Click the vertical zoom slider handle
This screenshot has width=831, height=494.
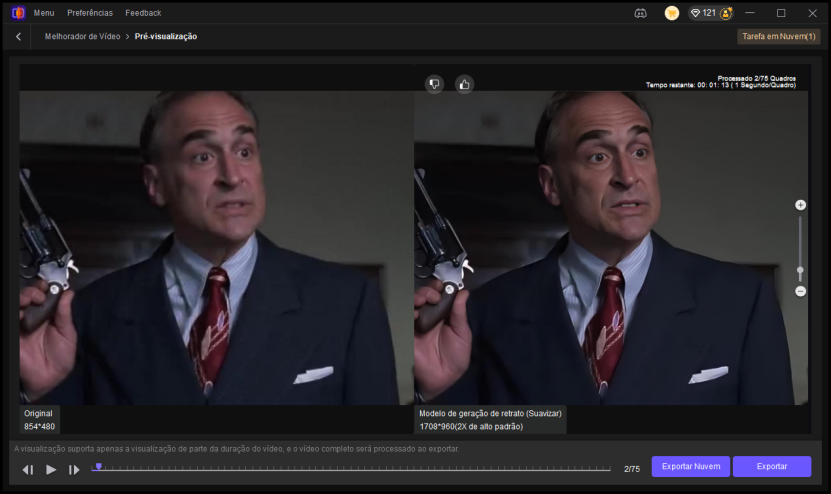click(800, 271)
